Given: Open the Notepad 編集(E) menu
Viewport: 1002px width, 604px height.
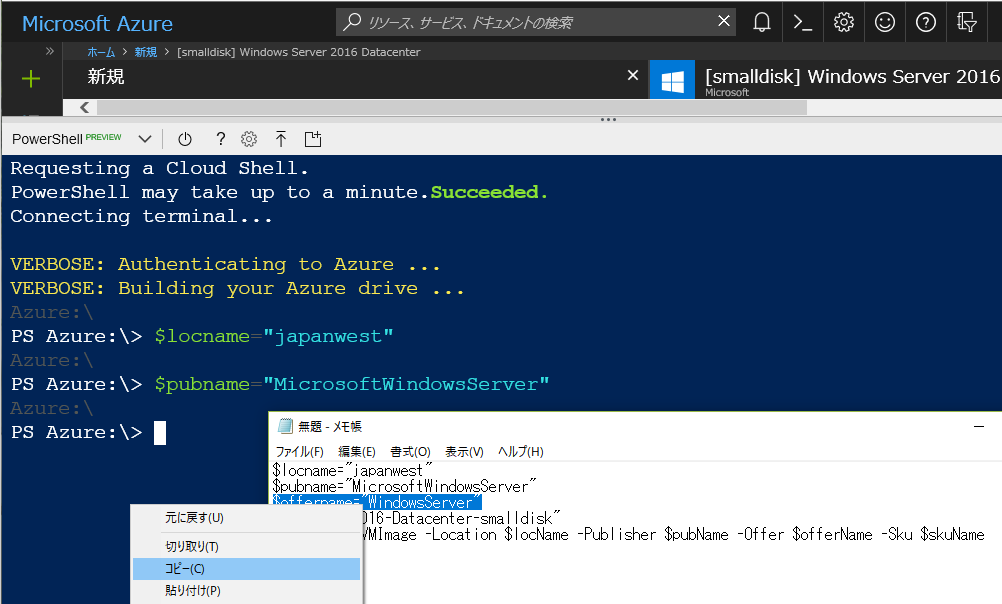Looking at the screenshot, I should pyautogui.click(x=357, y=451).
